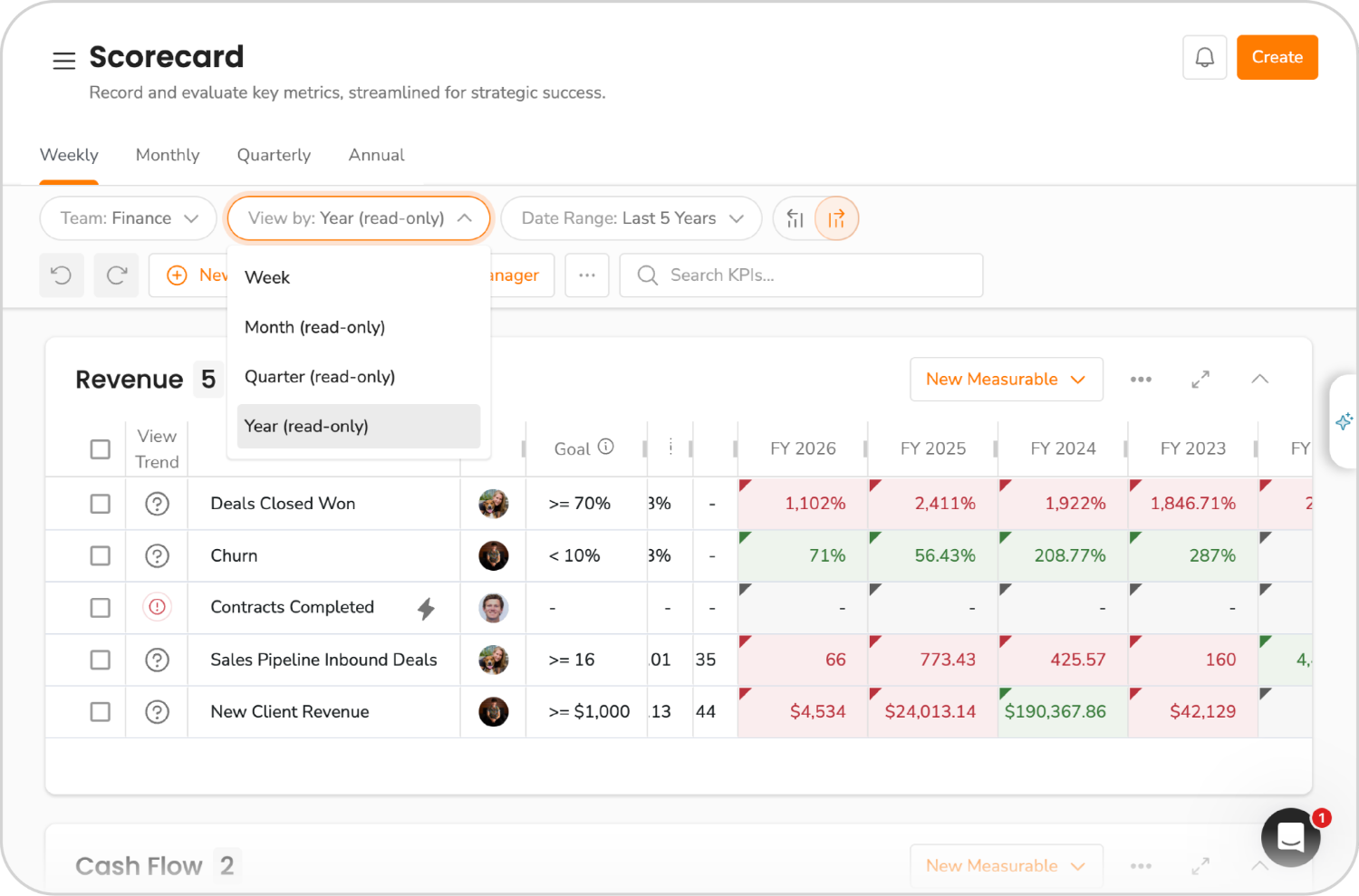1359x896 pixels.
Task: Click Churn's view trend question mark
Action: (156, 555)
